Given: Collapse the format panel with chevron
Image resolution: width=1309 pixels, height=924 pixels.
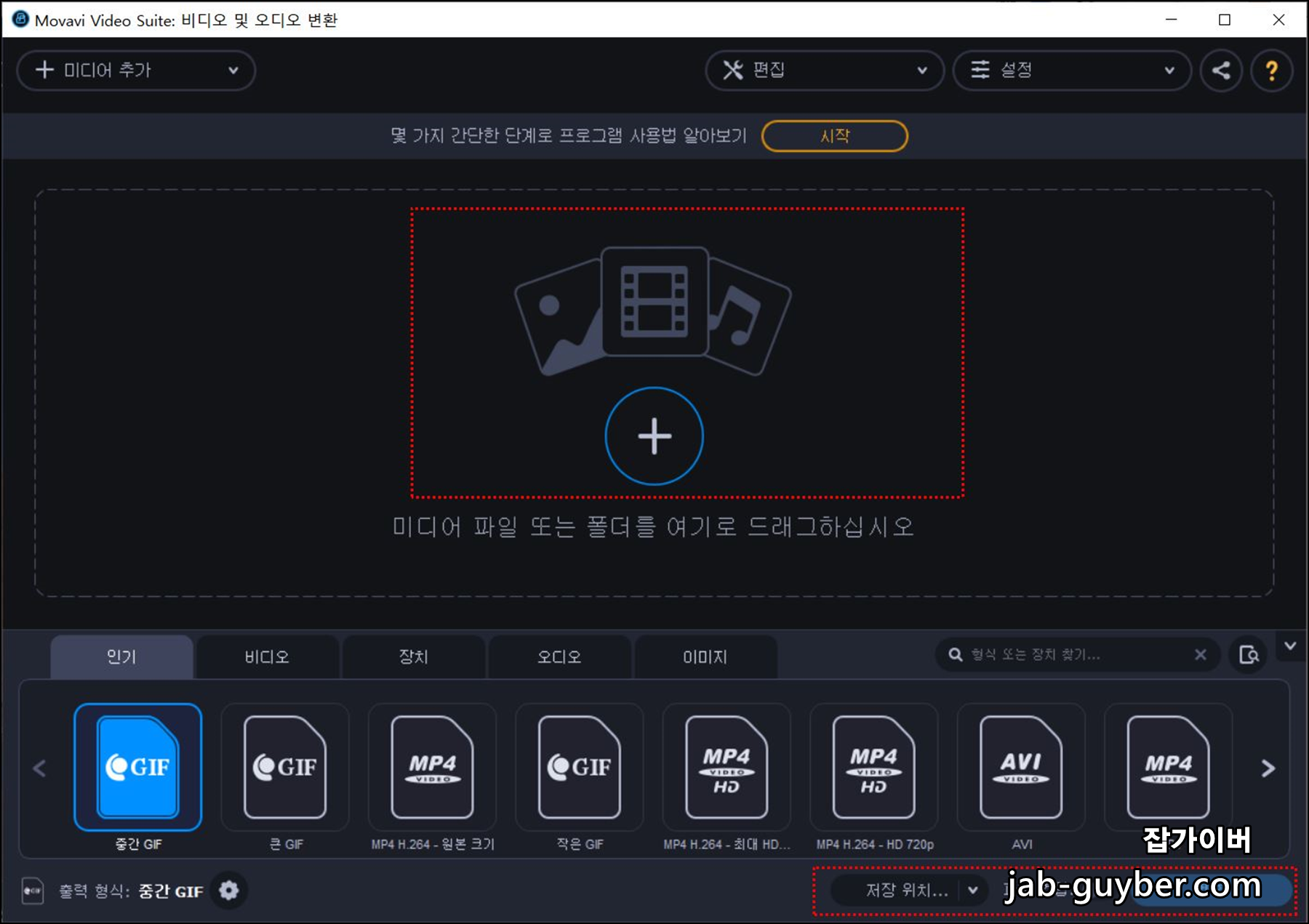Looking at the screenshot, I should point(1290,646).
